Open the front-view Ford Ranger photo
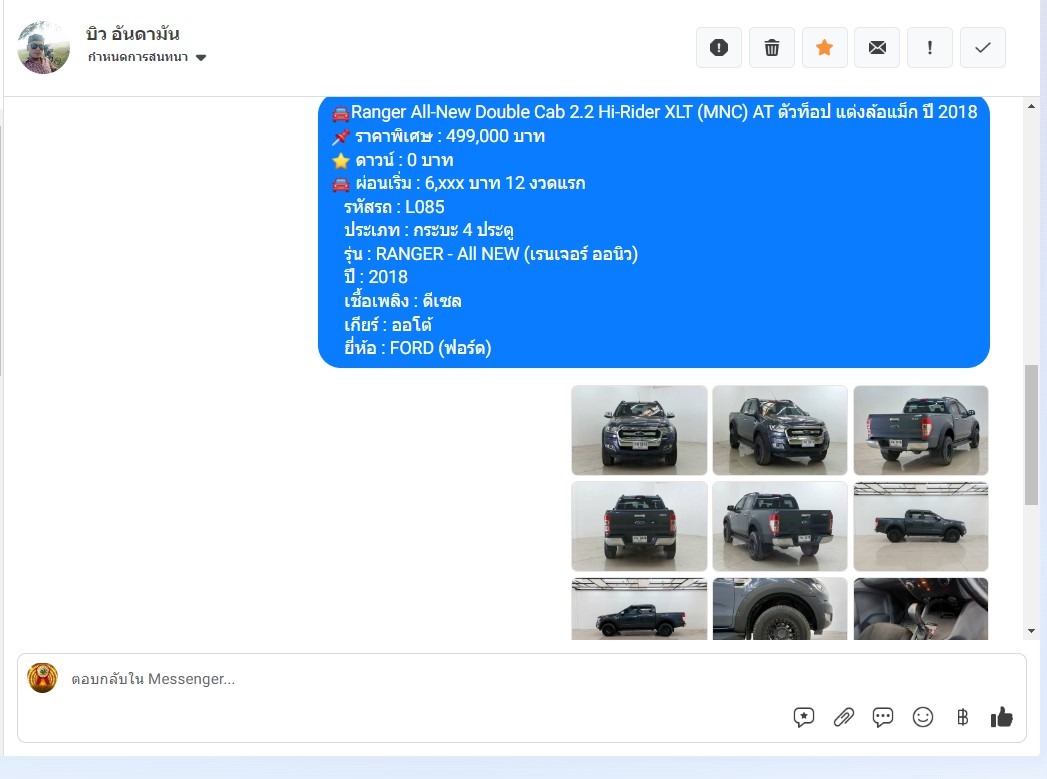Screen dimensions: 1047x779 pyautogui.click(x=639, y=430)
